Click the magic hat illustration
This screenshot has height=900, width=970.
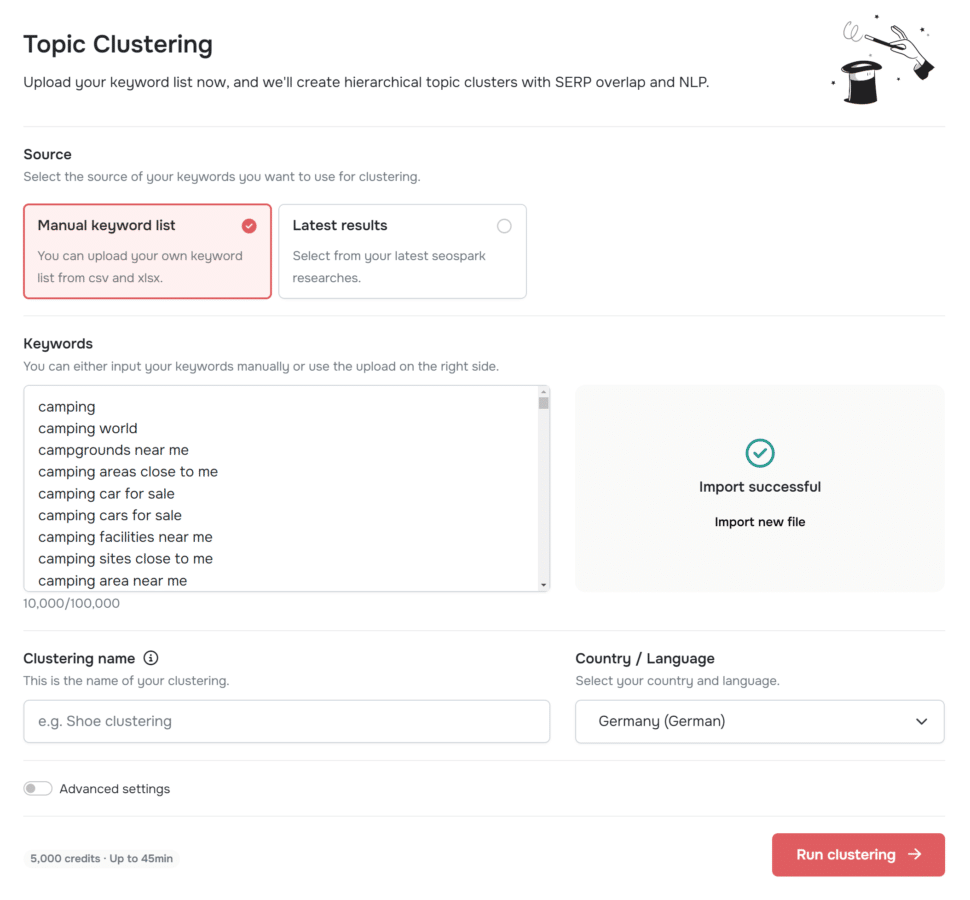[883, 60]
